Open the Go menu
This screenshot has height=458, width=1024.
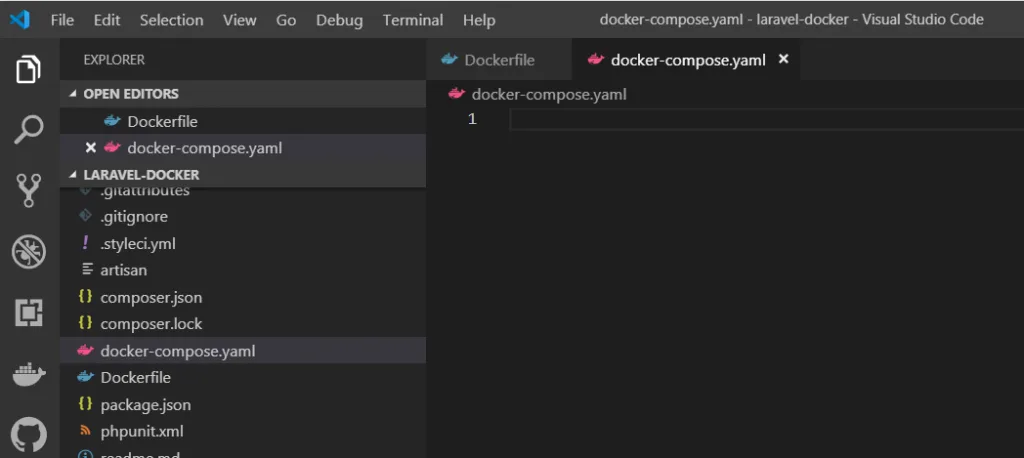point(285,20)
